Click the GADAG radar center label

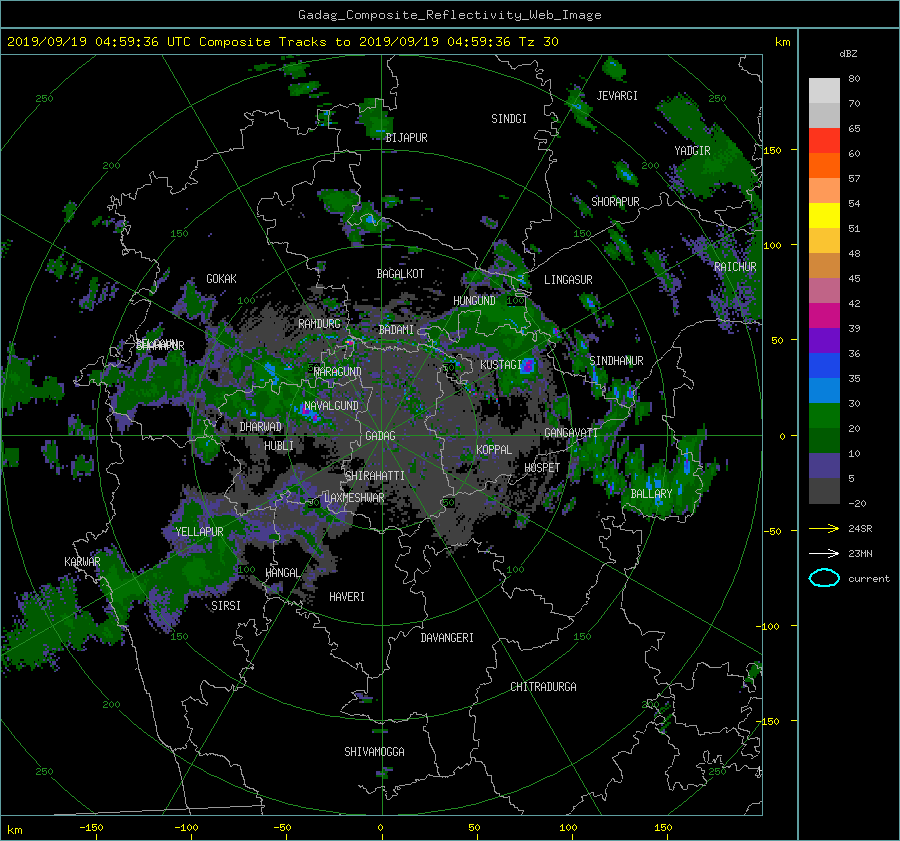[x=380, y=436]
